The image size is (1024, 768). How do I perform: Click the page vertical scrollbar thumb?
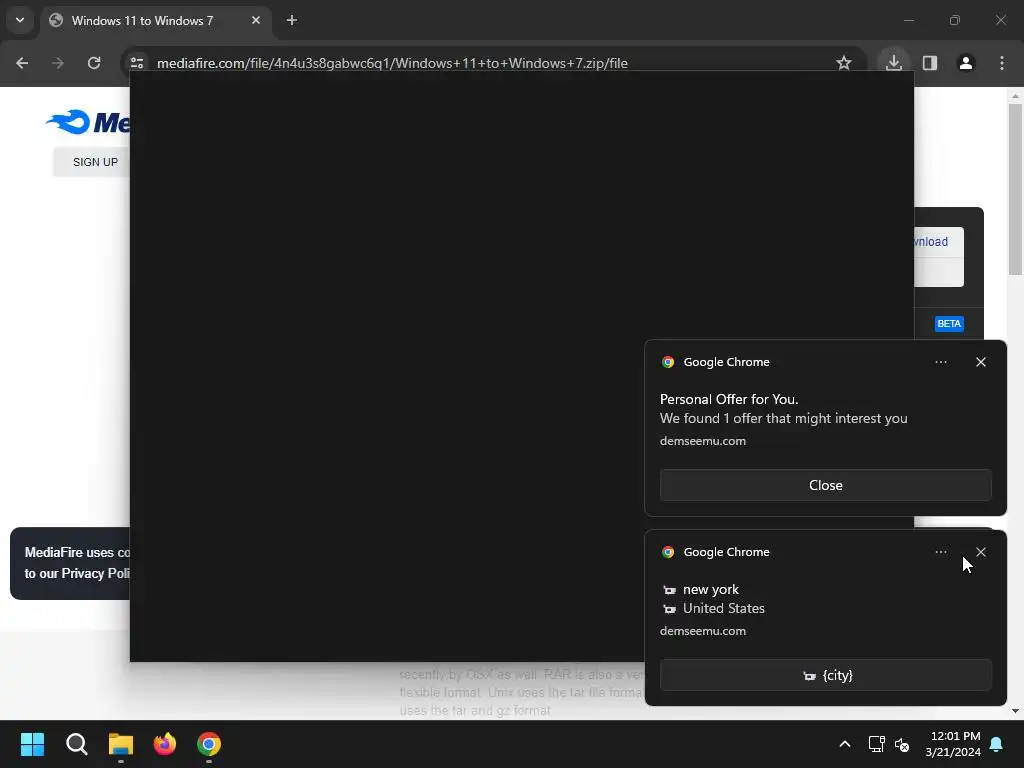coord(1015,189)
